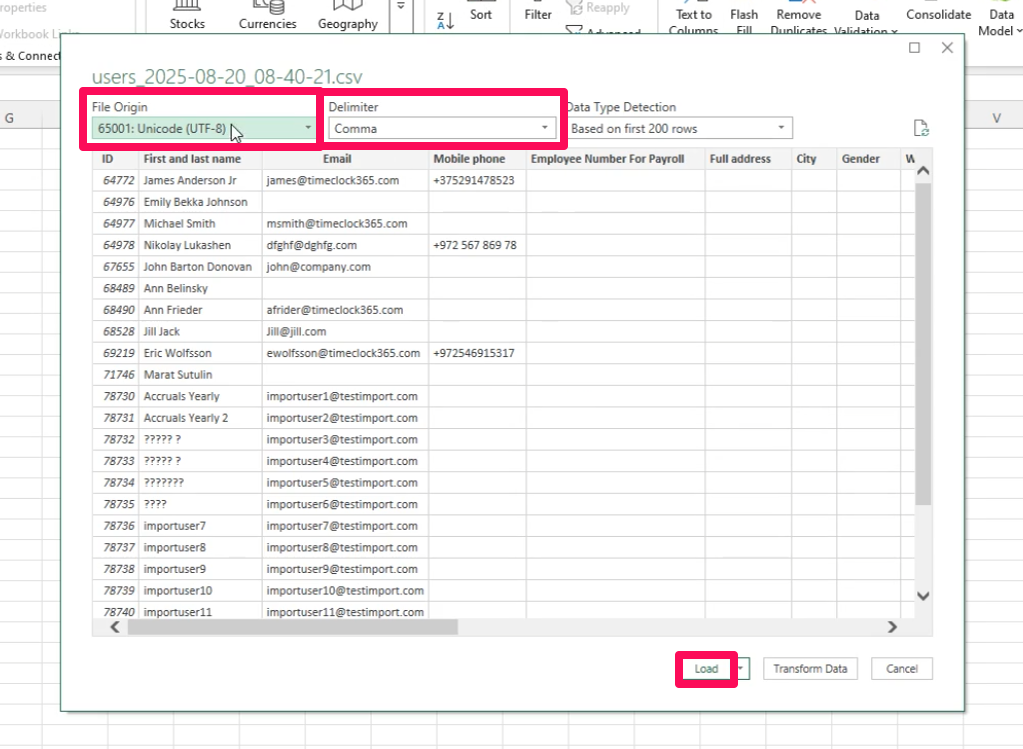Screen dimensions: 1023x749
Task: Click the Consolidate ribbon command
Action: (x=938, y=15)
